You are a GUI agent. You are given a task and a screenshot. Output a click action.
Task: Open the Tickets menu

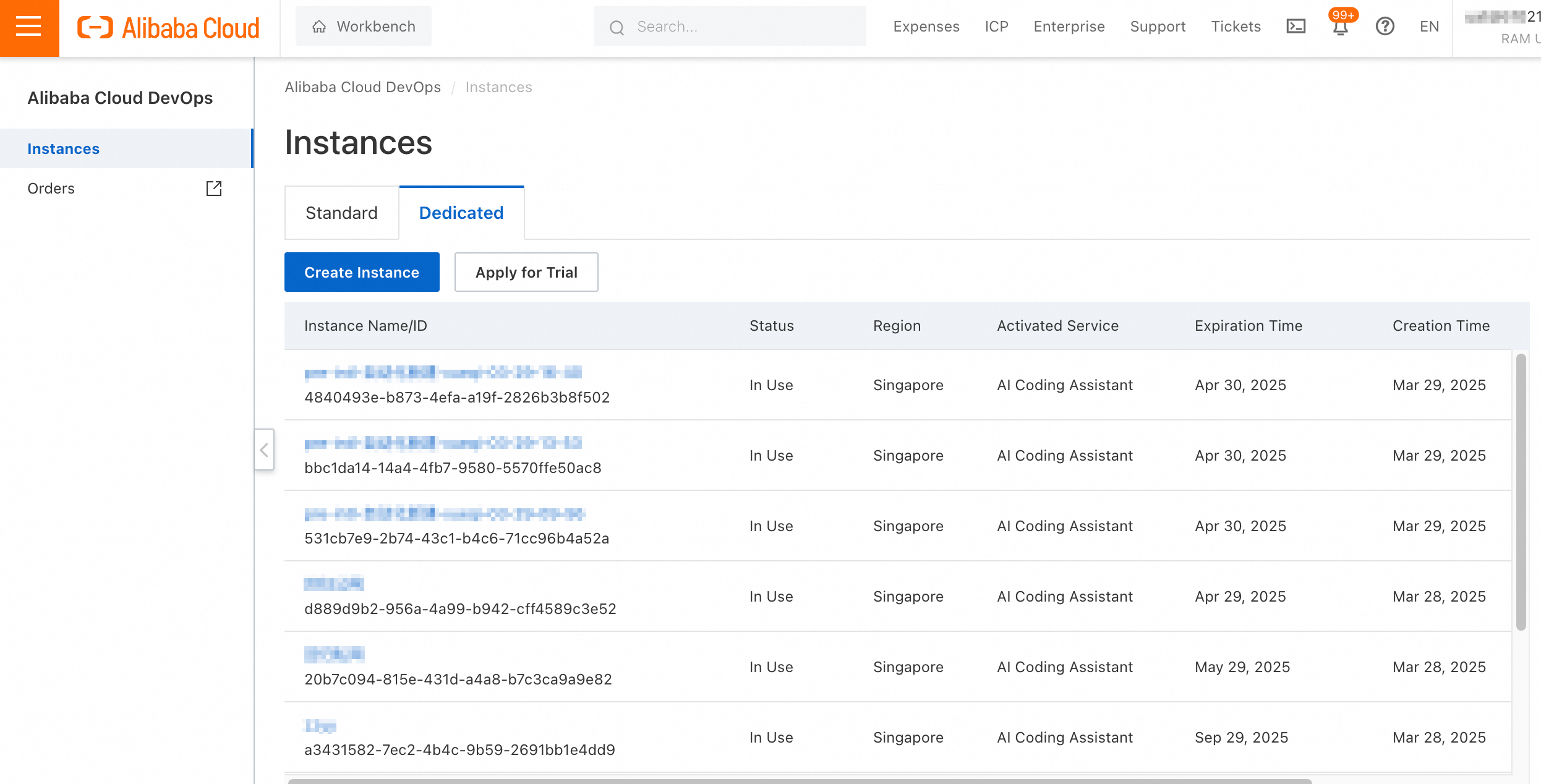coord(1236,27)
